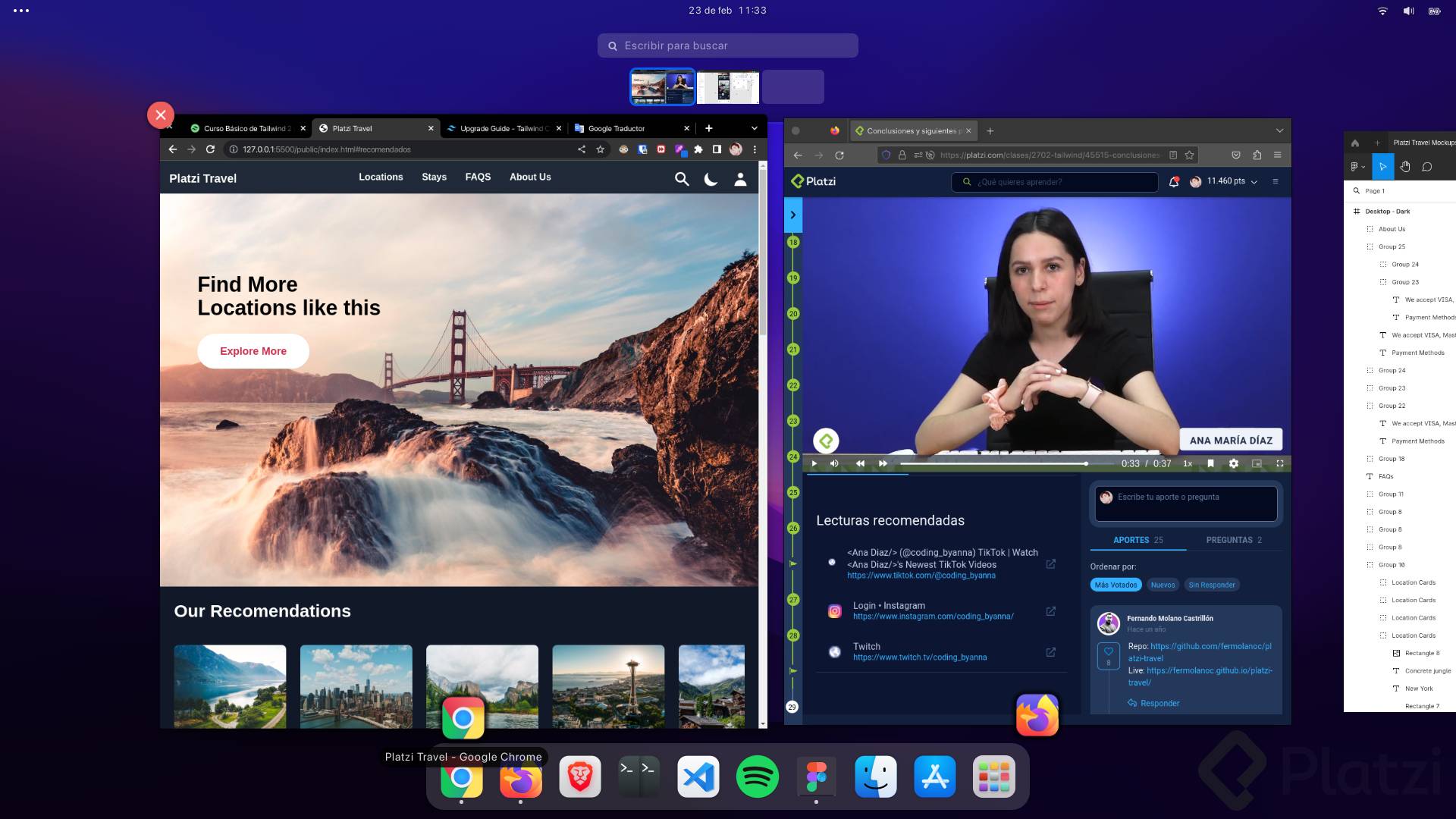Click the volume icon in top bar

1408,11
